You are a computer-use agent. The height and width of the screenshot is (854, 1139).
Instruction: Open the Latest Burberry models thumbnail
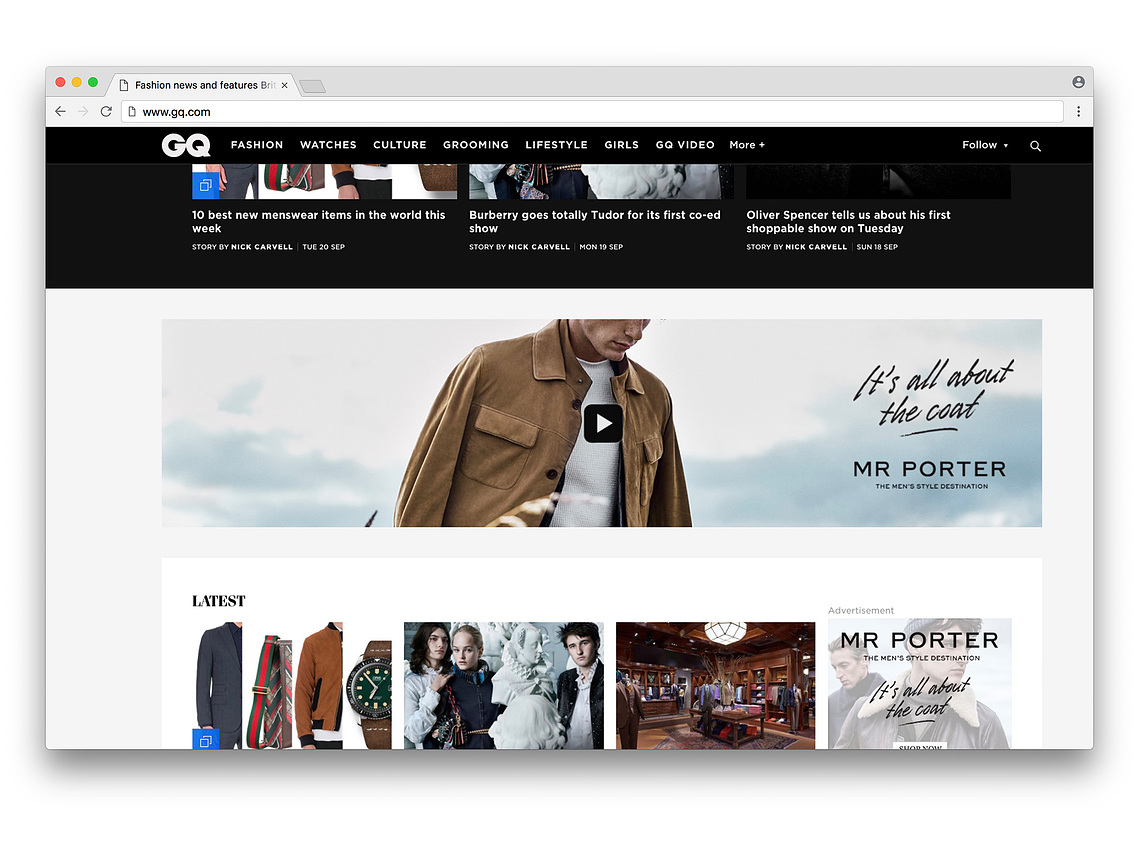coord(503,686)
